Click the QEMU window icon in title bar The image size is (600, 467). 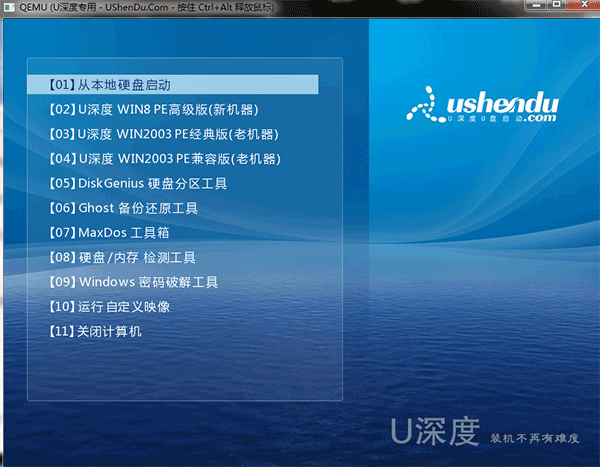(9, 7)
